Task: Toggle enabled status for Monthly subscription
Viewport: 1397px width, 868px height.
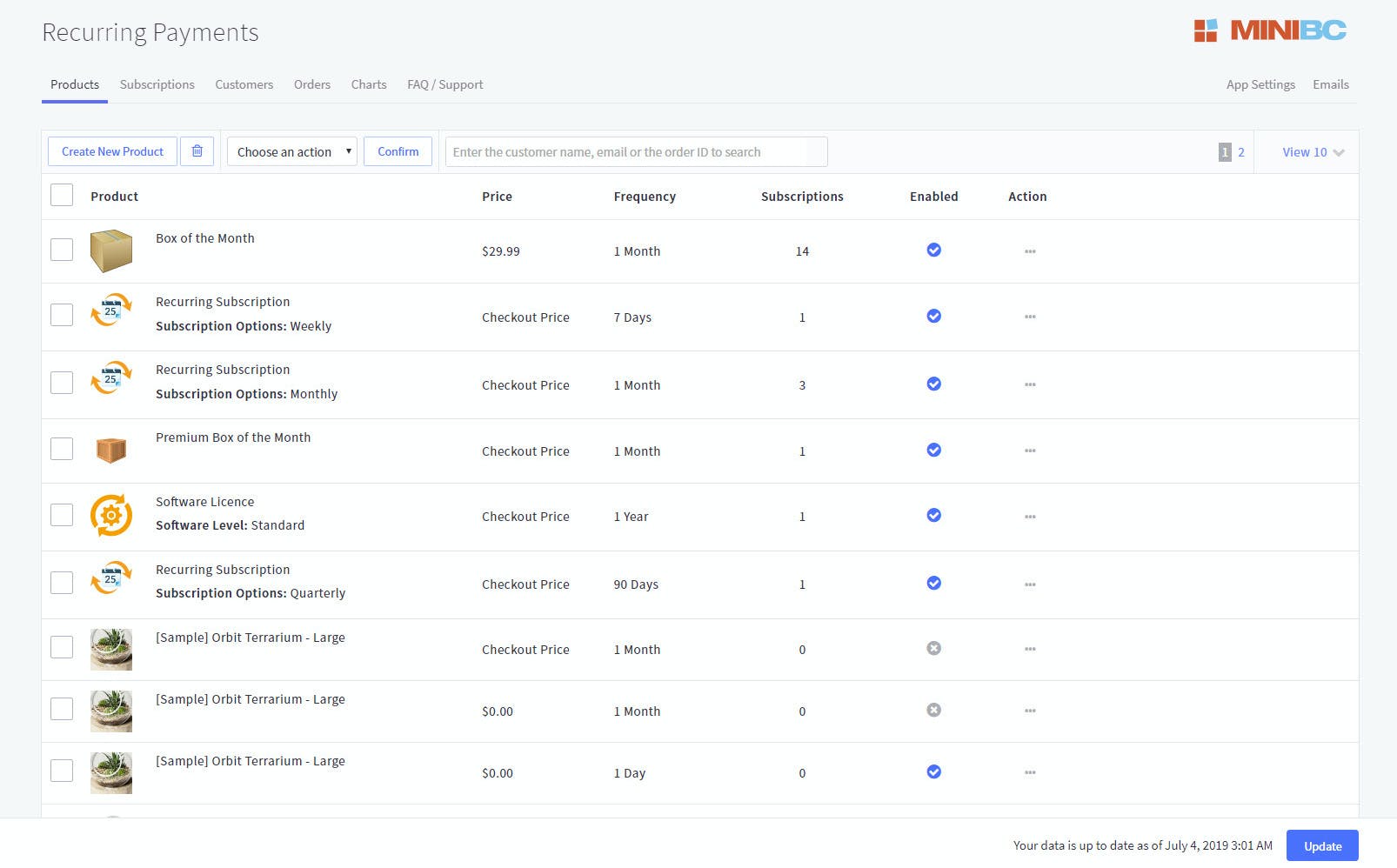Action: (933, 384)
